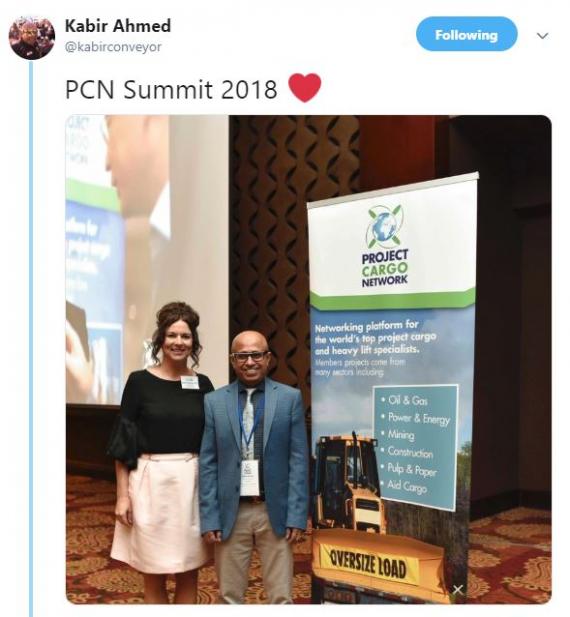Image resolution: width=570 pixels, height=617 pixels.
Task: Click the OVERSIZE LOAD yellow sign
Action: tap(367, 564)
